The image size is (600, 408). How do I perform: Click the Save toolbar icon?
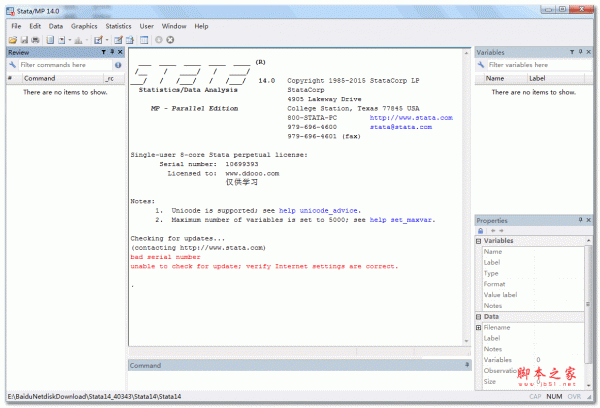click(x=24, y=40)
